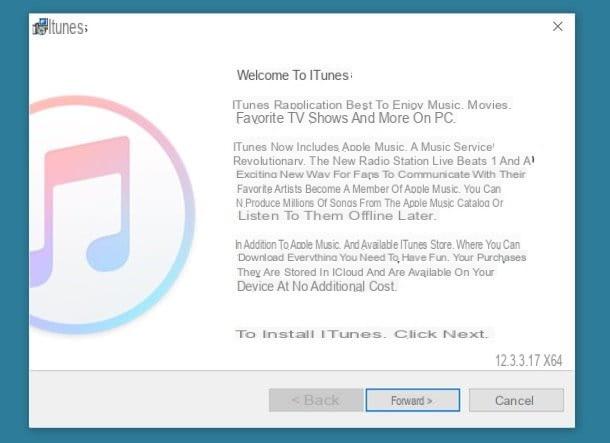Click the 'iTunes Now Includes Apple Music' line
The height and width of the screenshot is (443, 610).
[x=363, y=147]
